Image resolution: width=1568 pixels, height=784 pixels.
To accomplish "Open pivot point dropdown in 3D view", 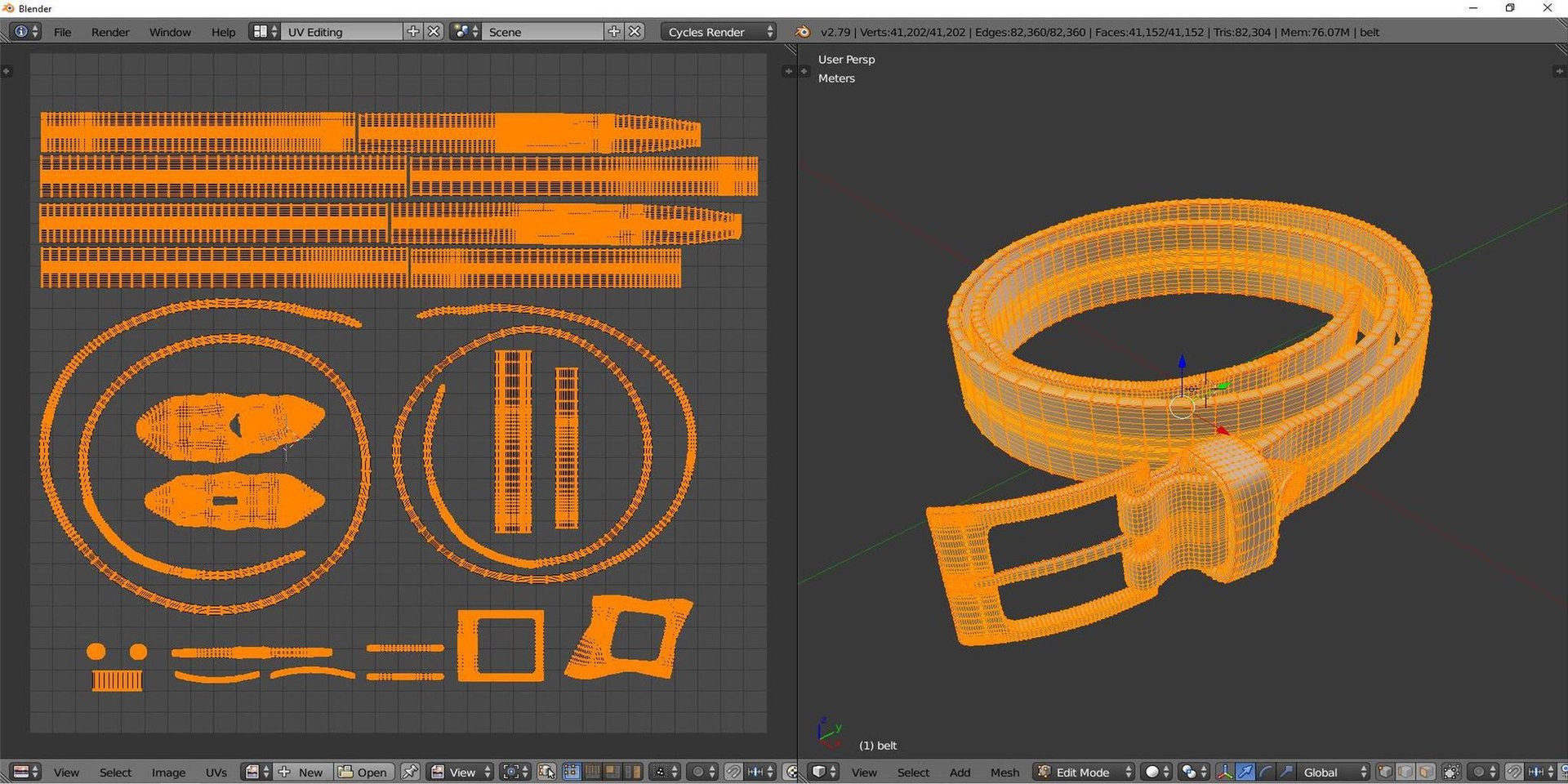I will click(1193, 772).
